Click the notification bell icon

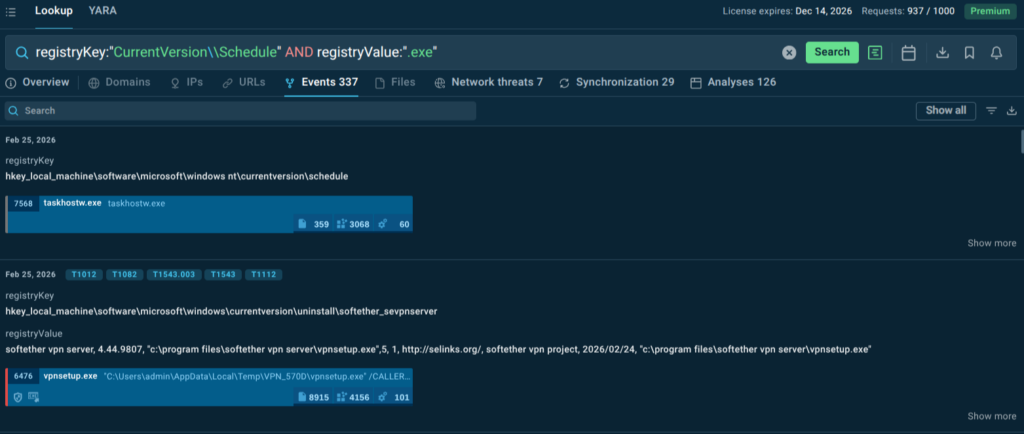(x=996, y=53)
